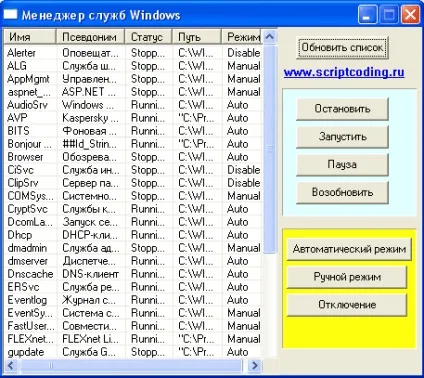The image size is (424, 378).
Task: Click the Отключение button
Action: tap(347, 305)
